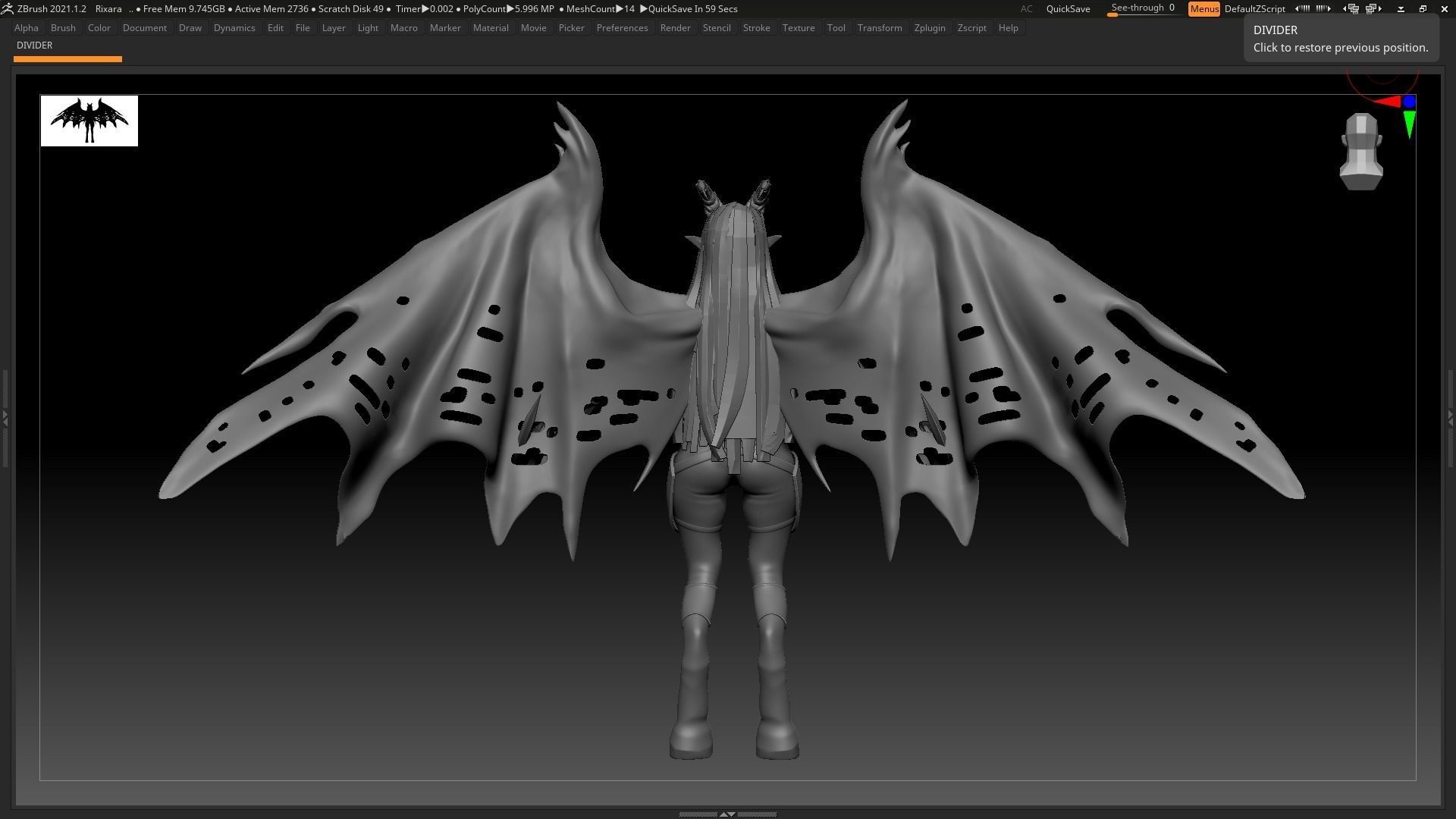The height and width of the screenshot is (819, 1456).
Task: Open the Tool menu
Action: coord(836,27)
